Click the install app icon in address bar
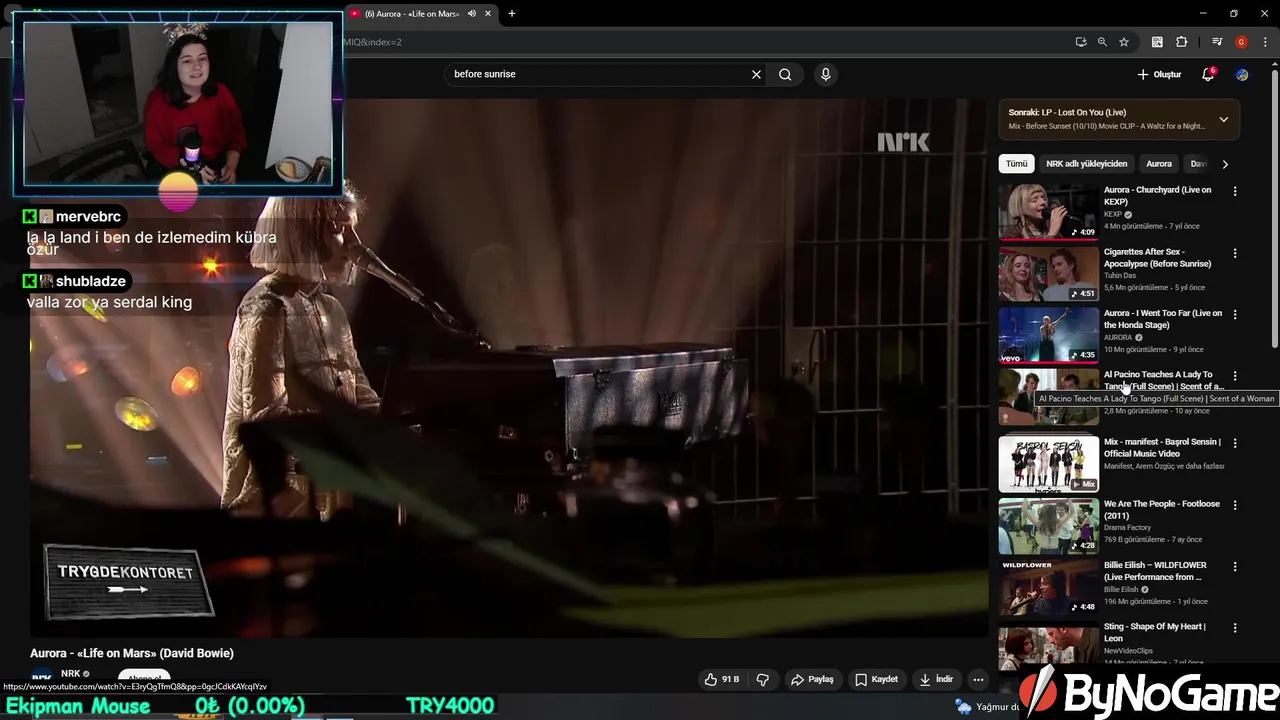Image resolution: width=1280 pixels, height=720 pixels. 1081,42
